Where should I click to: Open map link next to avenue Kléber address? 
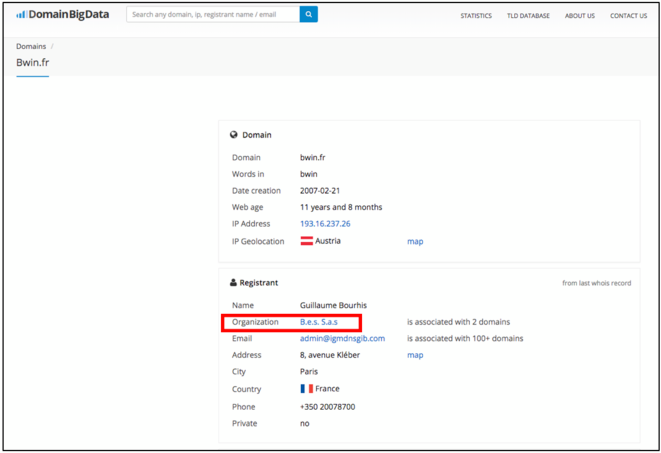(415, 355)
